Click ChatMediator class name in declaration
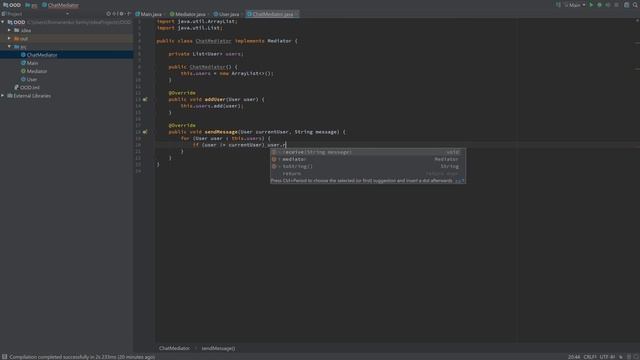 (x=213, y=41)
